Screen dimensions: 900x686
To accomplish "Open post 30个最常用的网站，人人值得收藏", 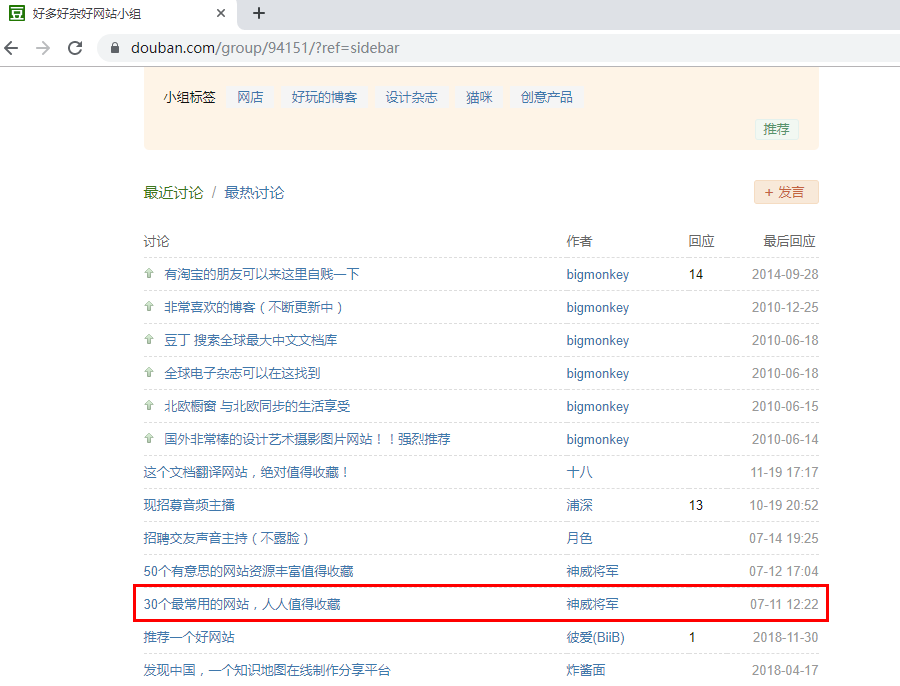I will click(242, 604).
